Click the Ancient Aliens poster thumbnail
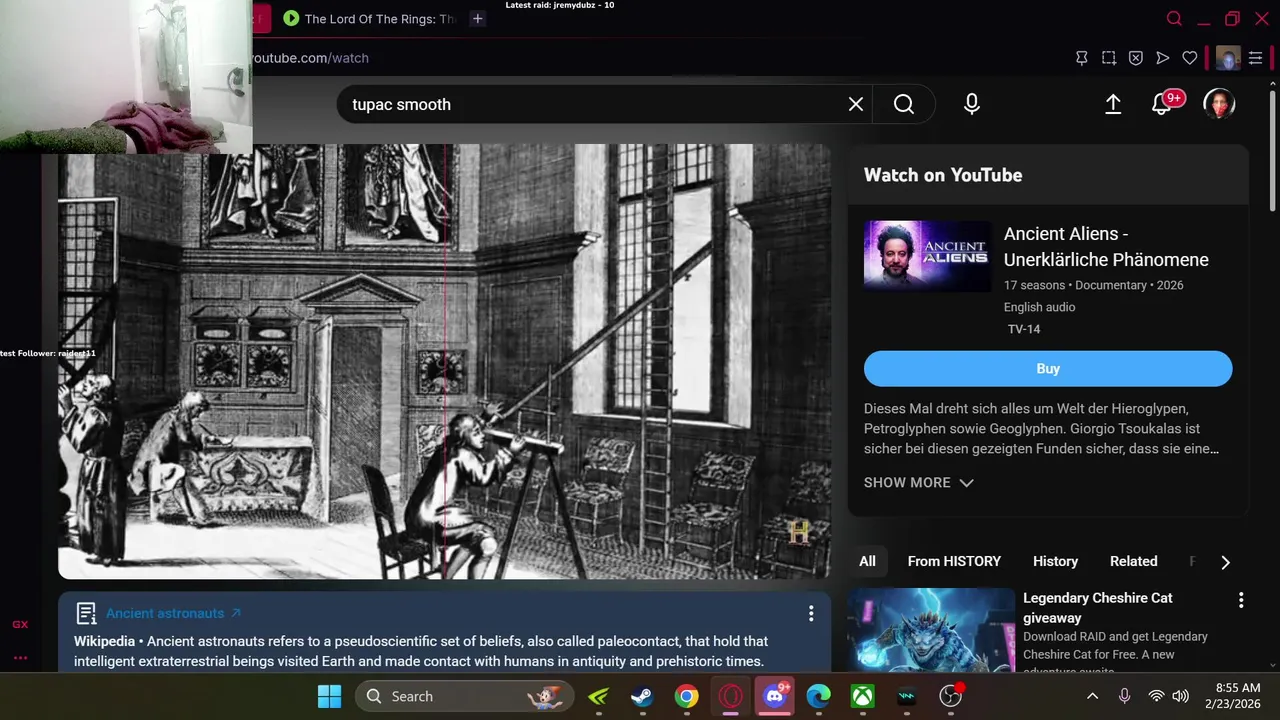The height and width of the screenshot is (720, 1280). (927, 256)
